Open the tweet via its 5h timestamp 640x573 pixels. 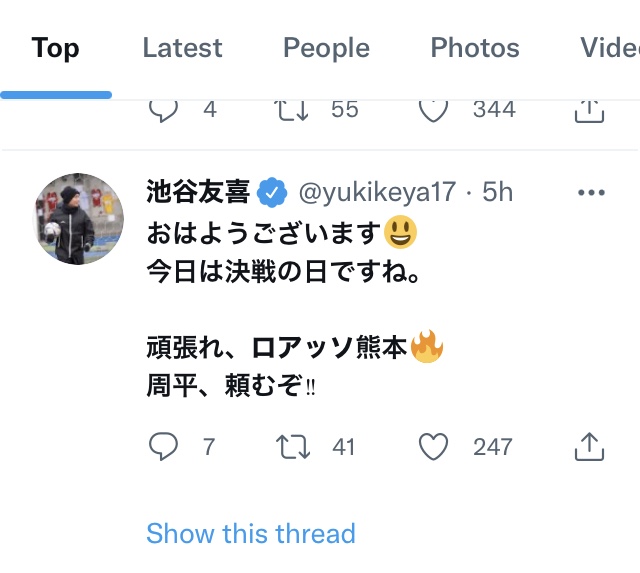[498, 192]
